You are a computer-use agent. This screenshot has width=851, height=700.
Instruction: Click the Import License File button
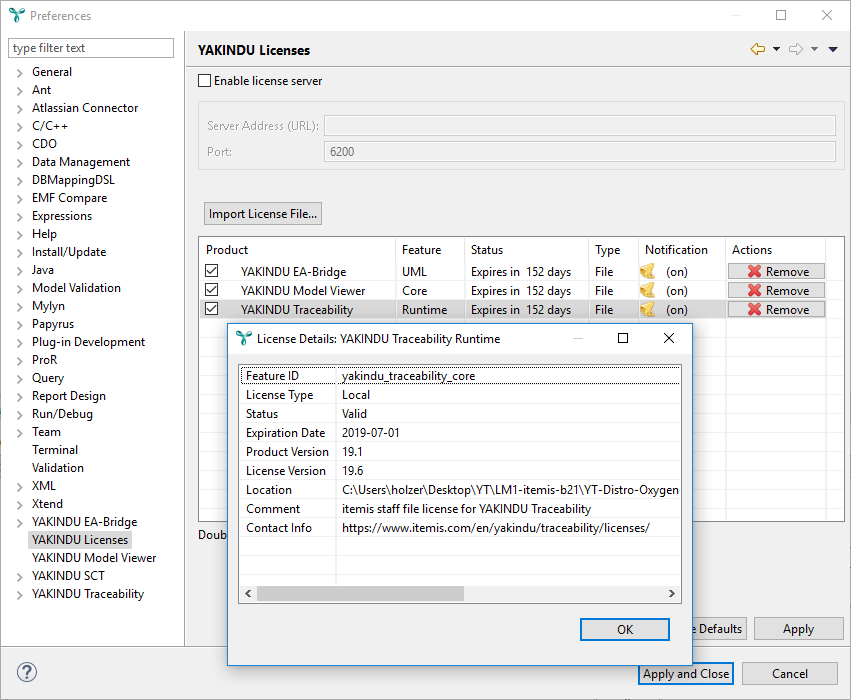coord(263,213)
